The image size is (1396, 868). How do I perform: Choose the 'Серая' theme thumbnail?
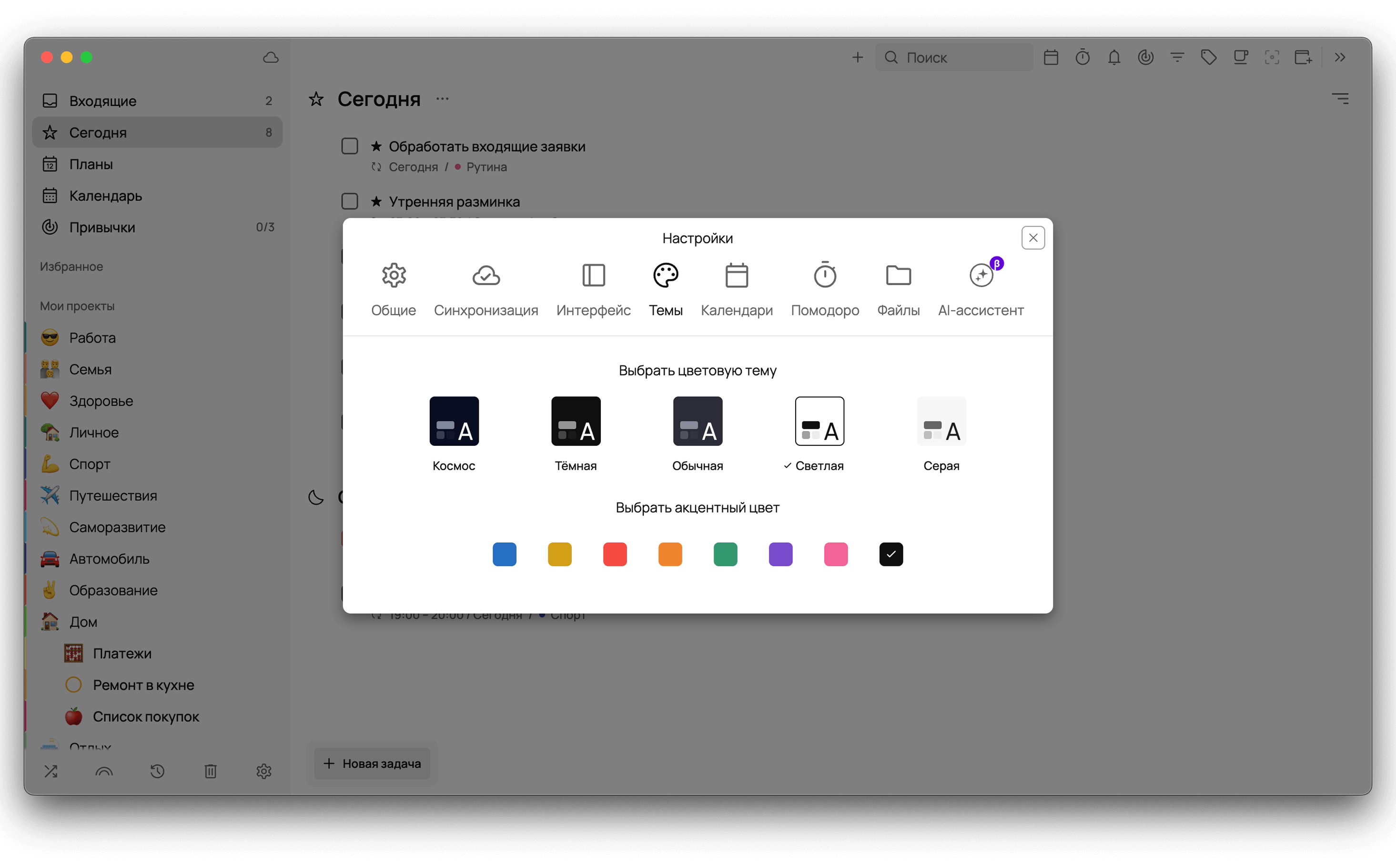[941, 421]
